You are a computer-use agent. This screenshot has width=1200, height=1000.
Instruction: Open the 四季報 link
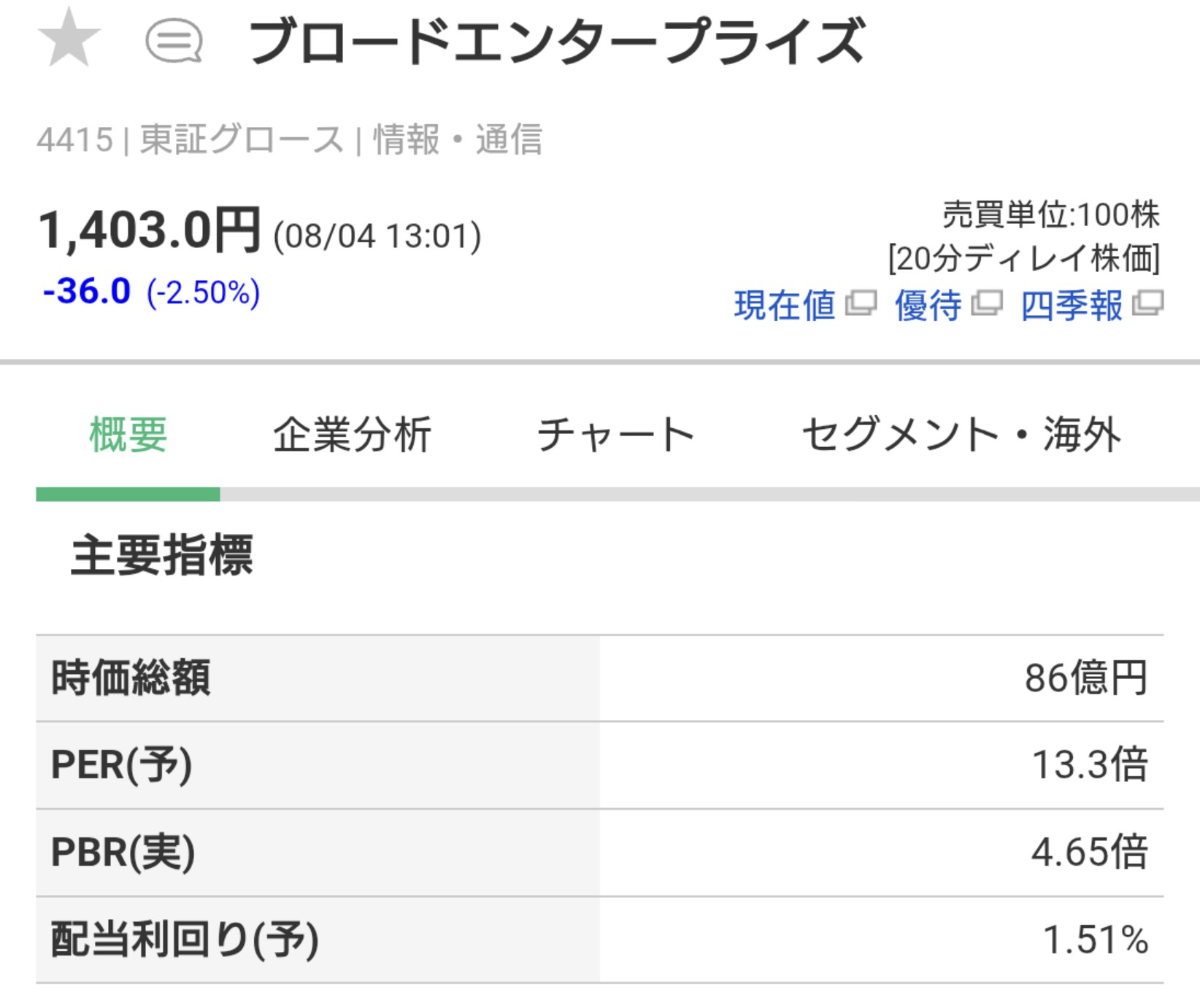[x=1072, y=306]
